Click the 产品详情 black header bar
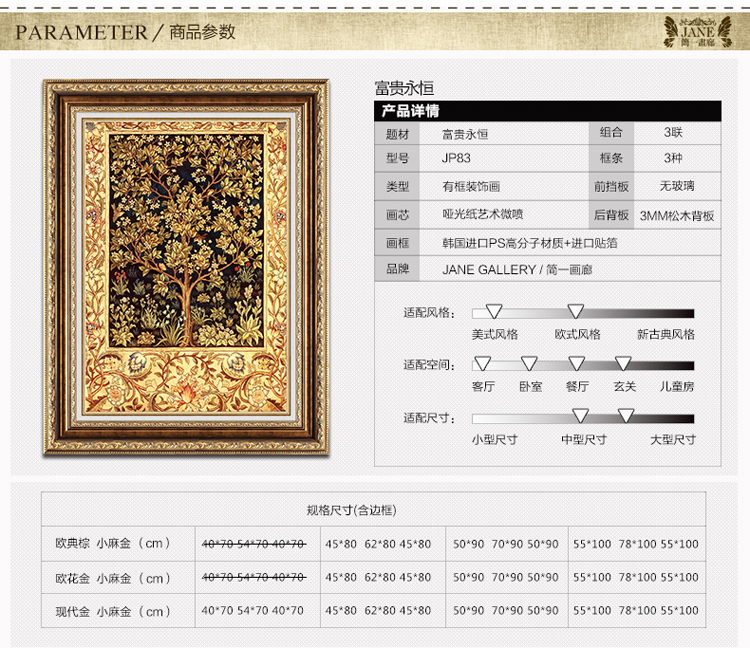 (548, 111)
